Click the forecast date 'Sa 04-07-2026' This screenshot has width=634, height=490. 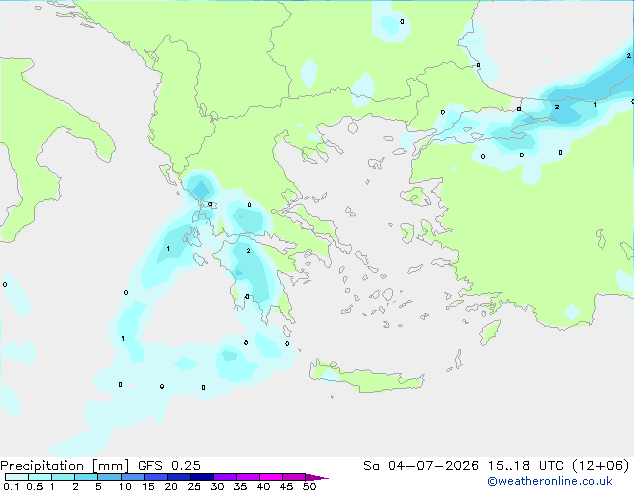click(421, 466)
